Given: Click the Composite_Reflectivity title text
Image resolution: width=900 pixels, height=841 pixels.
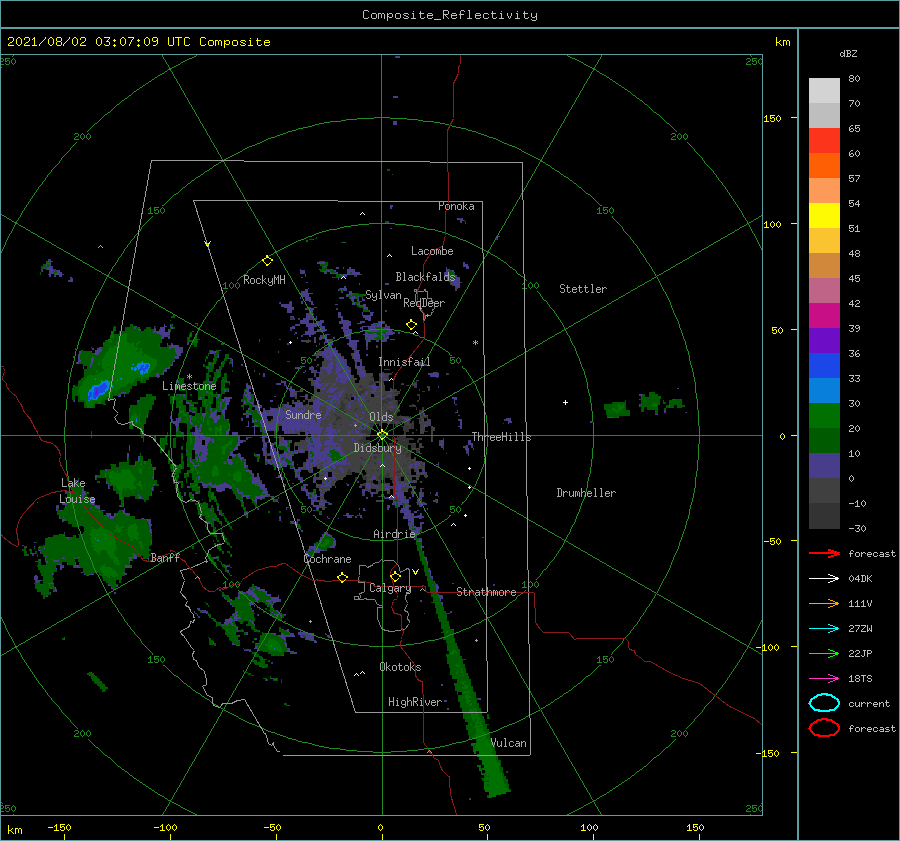Looking at the screenshot, I should pyautogui.click(x=450, y=15).
